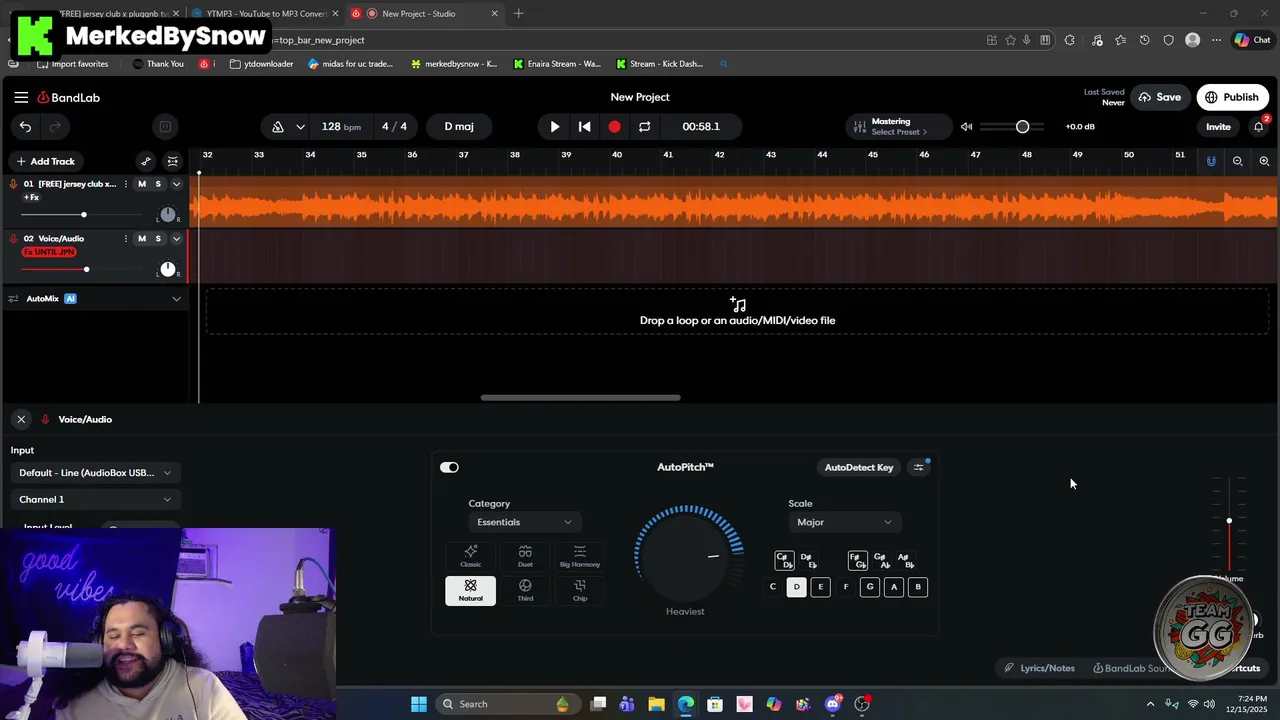Click the Voice/Audio track microphone icon

pos(13,238)
